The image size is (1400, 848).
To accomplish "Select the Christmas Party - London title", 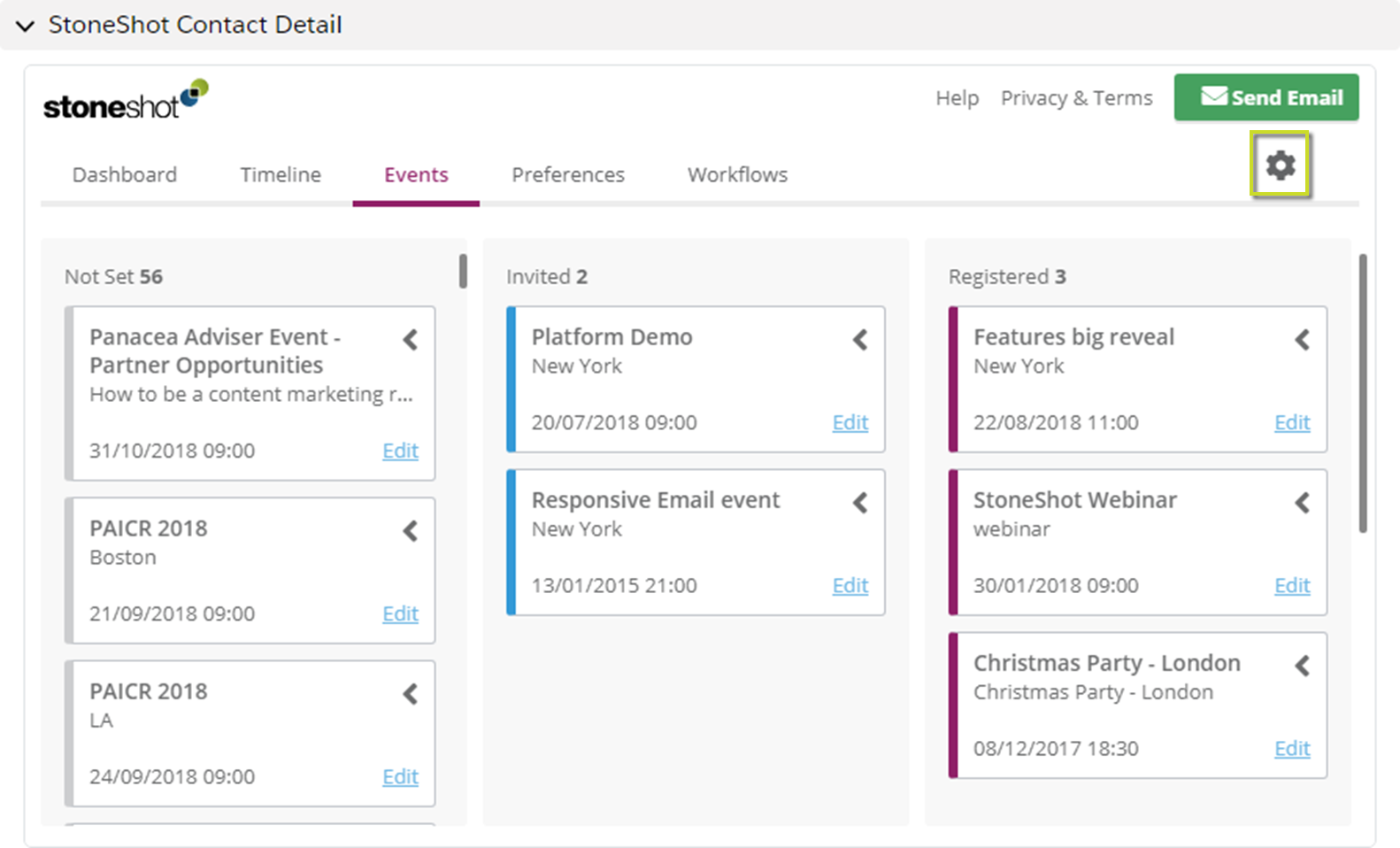I will click(1107, 662).
